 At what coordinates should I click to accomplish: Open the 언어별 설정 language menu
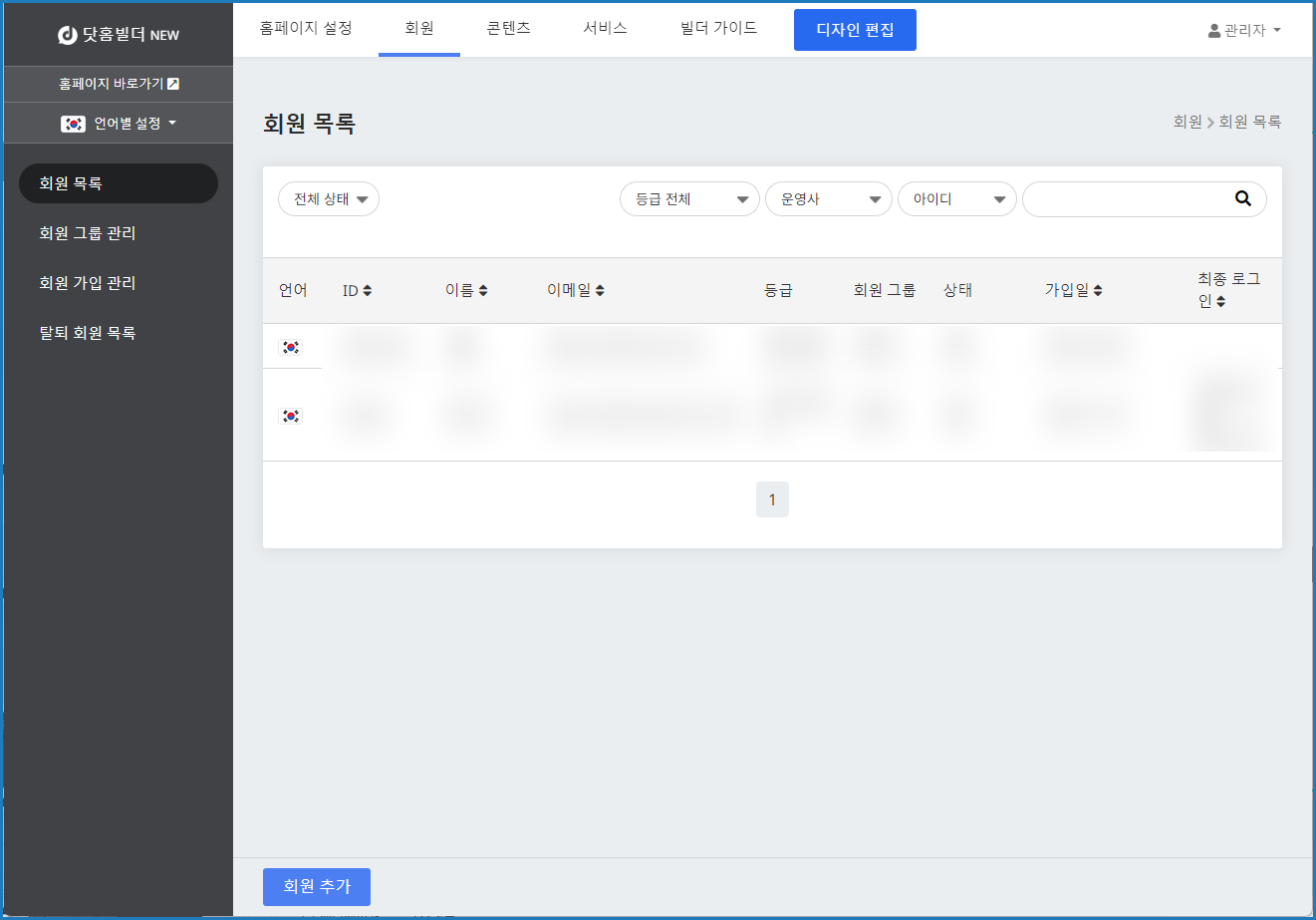(x=119, y=124)
